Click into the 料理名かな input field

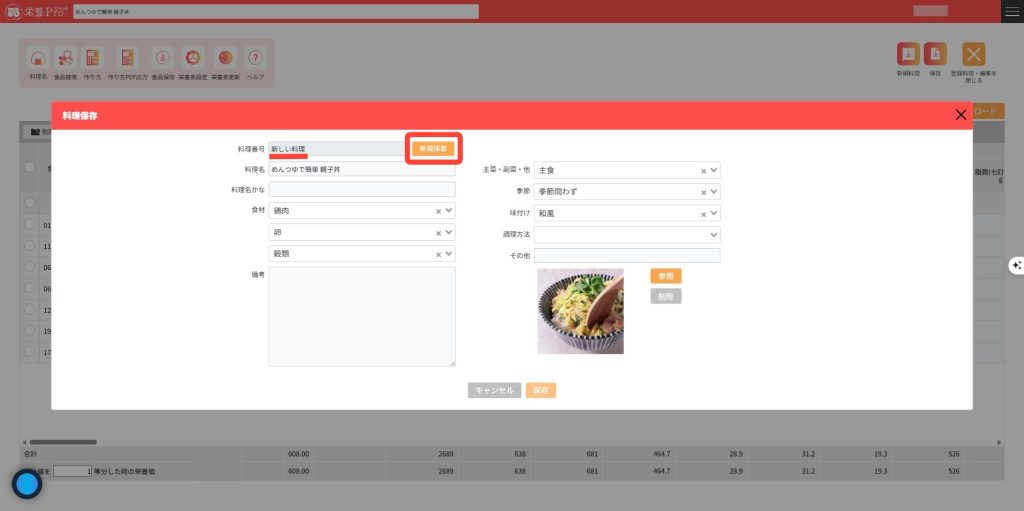[361, 189]
